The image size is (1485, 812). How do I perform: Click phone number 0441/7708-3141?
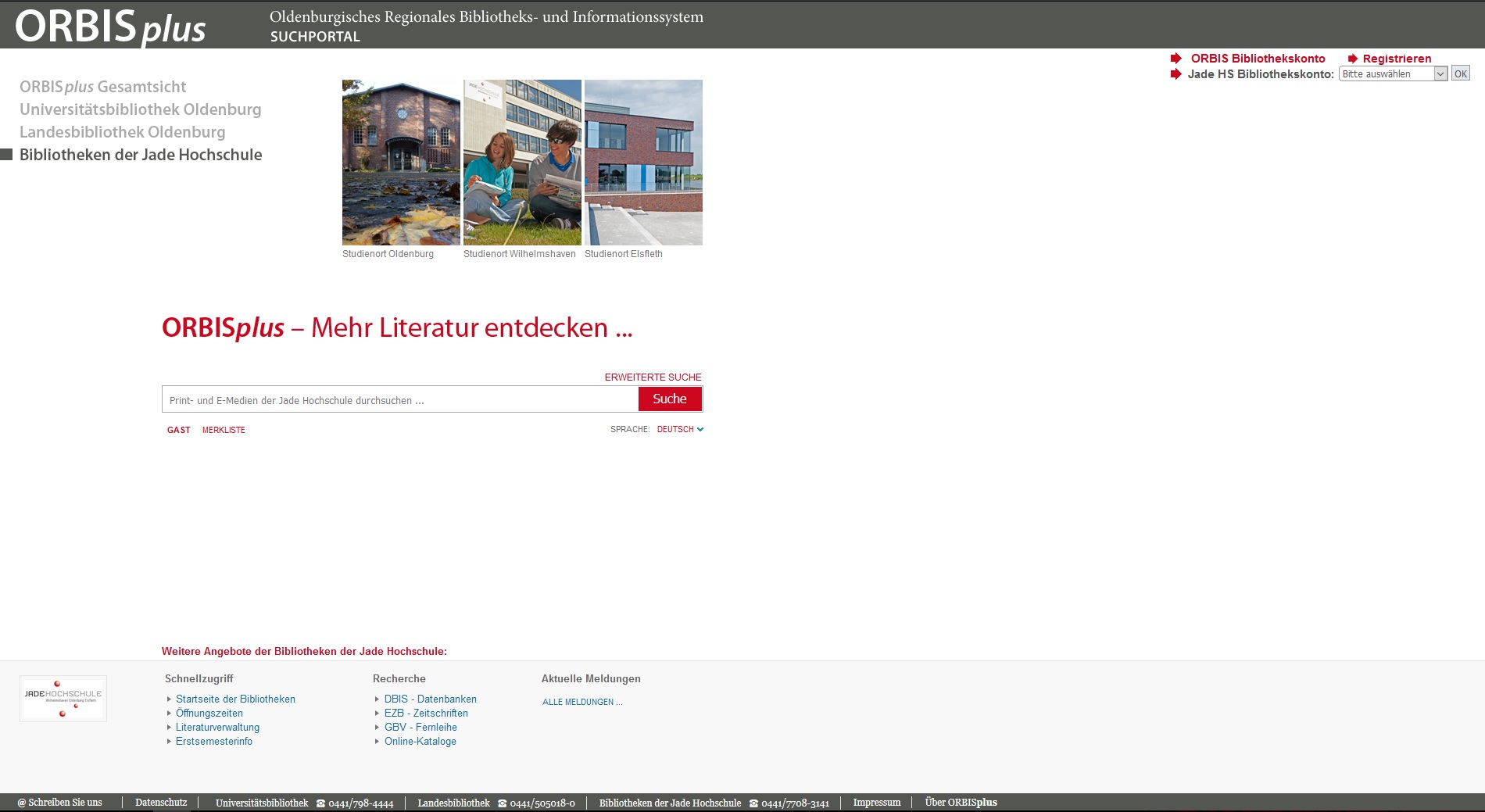point(796,803)
